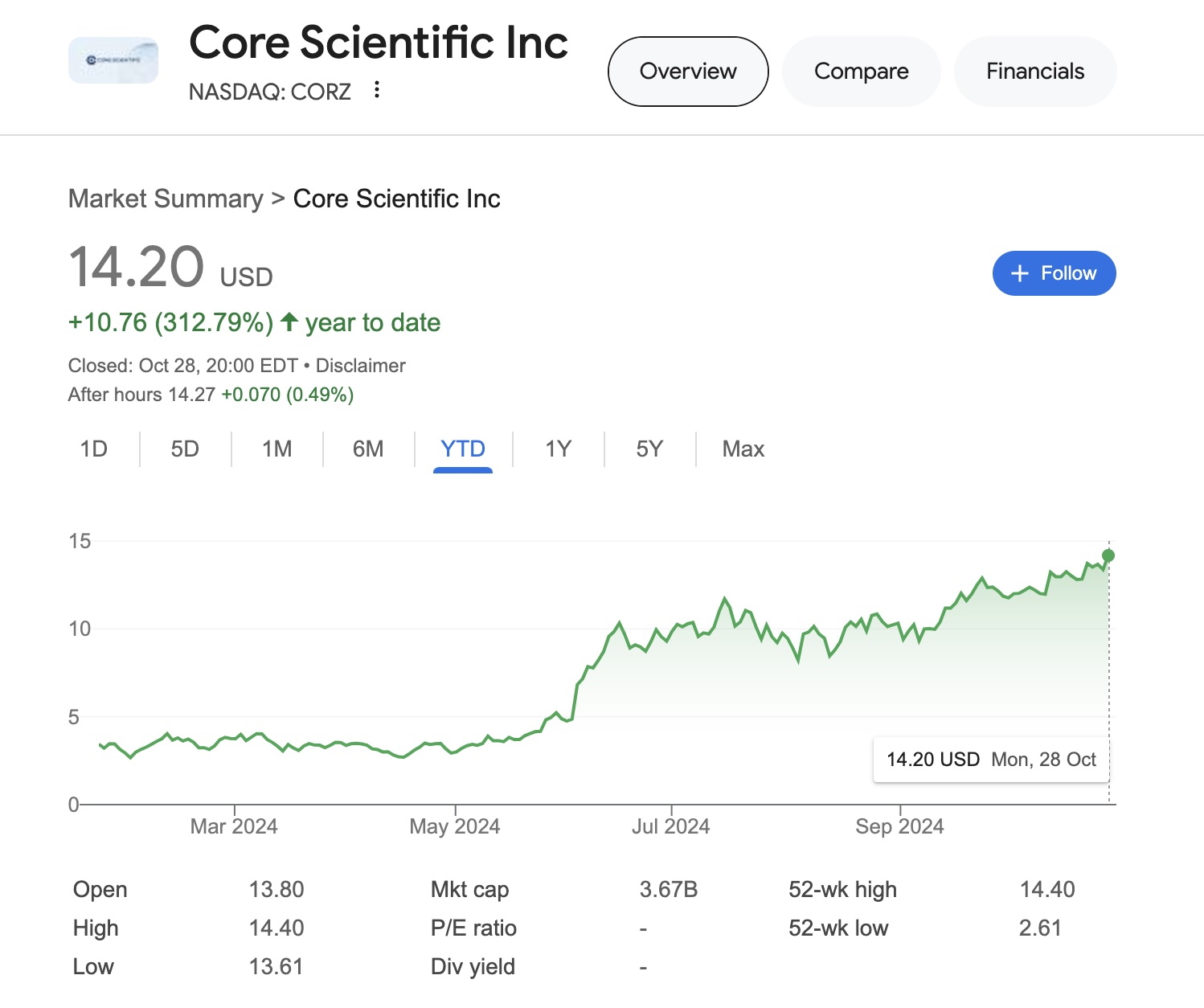Click the Core Scientific Inc heading
The image size is (1204, 1008).
(x=379, y=43)
